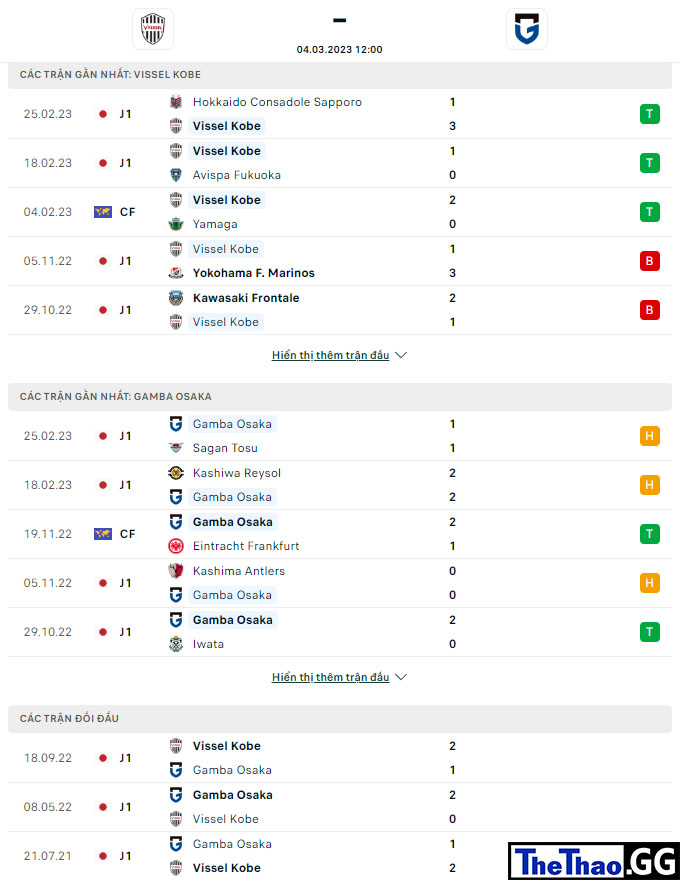Open the 18.09.22 head-to-head match row
680x880 pixels.
tap(340, 758)
